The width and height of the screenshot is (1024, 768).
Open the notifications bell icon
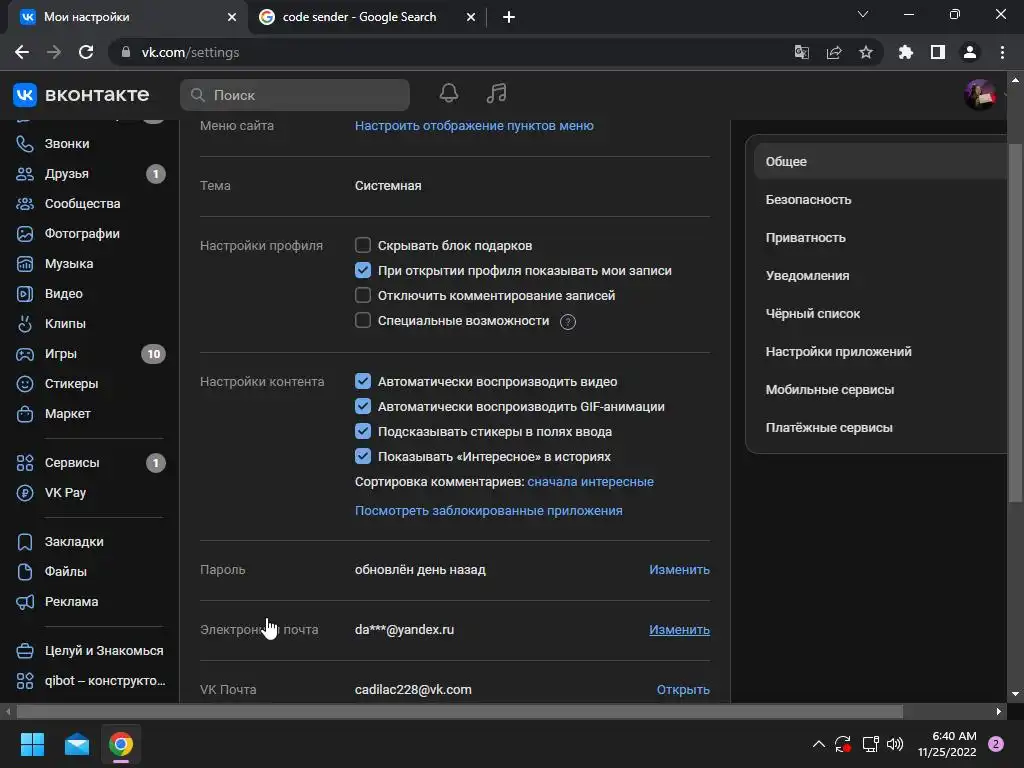tap(449, 93)
